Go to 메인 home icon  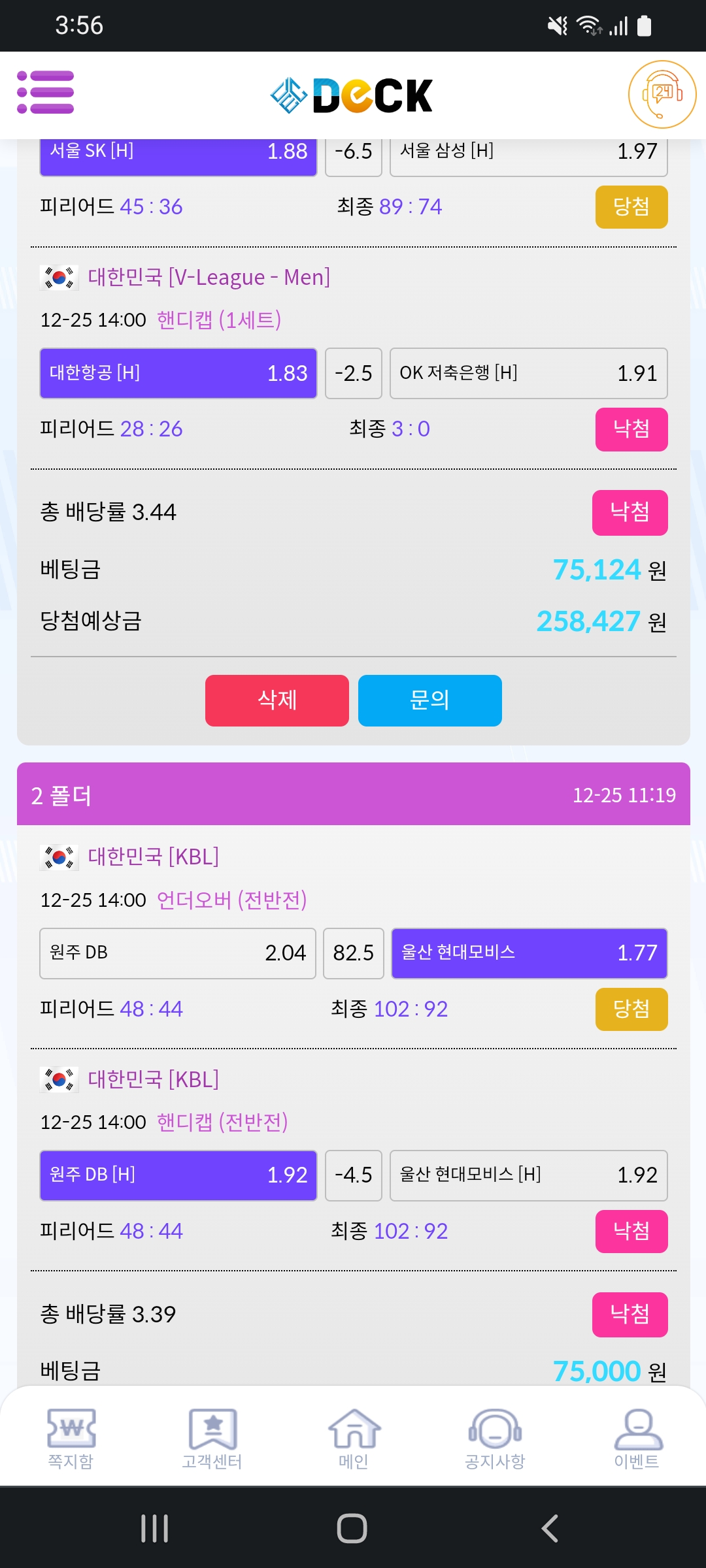pyautogui.click(x=354, y=1437)
